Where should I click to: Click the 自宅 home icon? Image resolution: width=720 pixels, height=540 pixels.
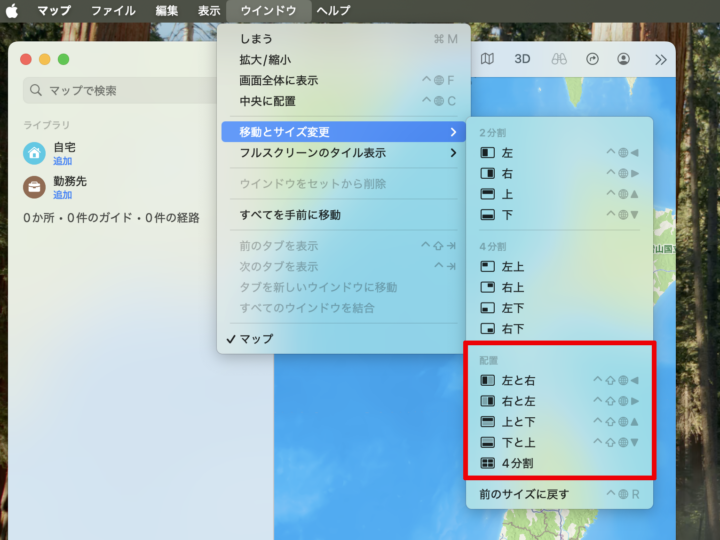click(x=34, y=153)
